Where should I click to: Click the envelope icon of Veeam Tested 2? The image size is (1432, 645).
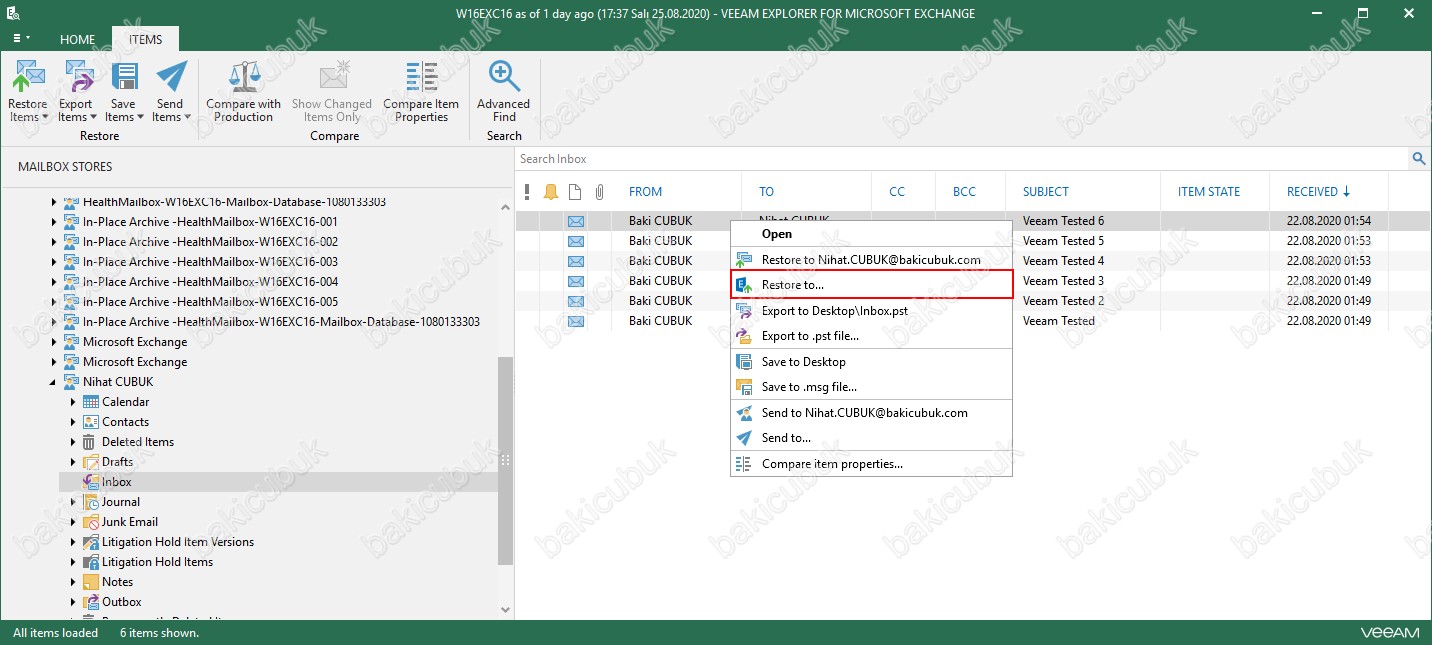coord(576,301)
